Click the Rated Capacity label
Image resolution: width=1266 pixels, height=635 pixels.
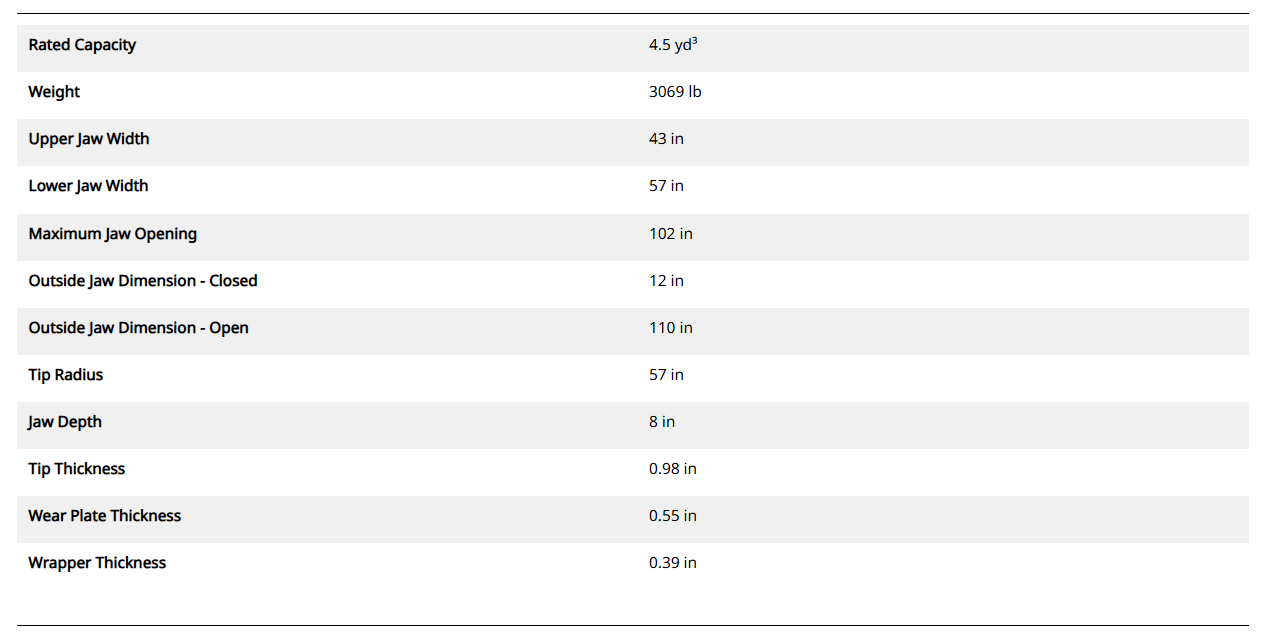point(82,45)
